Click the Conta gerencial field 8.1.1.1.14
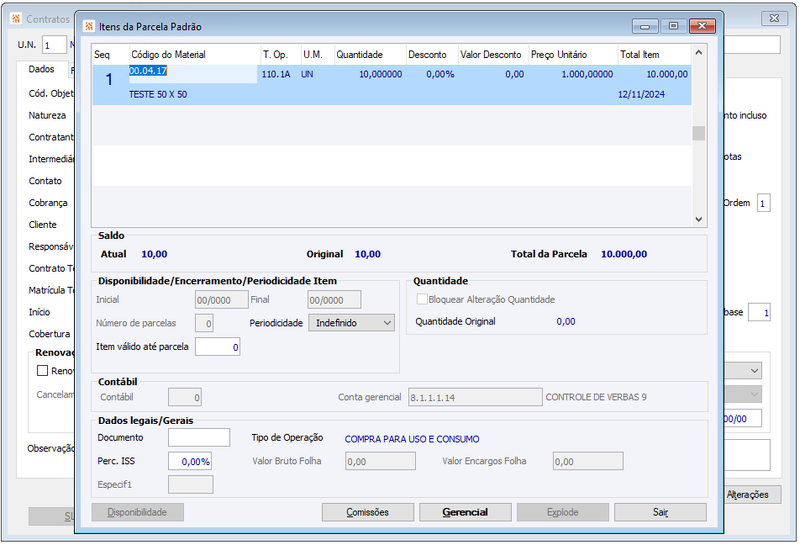Screen dimensions: 800x545 tap(475, 398)
